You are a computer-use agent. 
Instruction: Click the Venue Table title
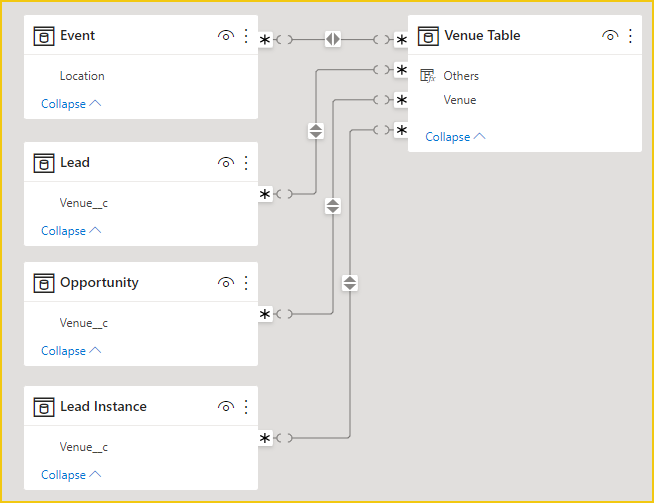click(x=482, y=35)
